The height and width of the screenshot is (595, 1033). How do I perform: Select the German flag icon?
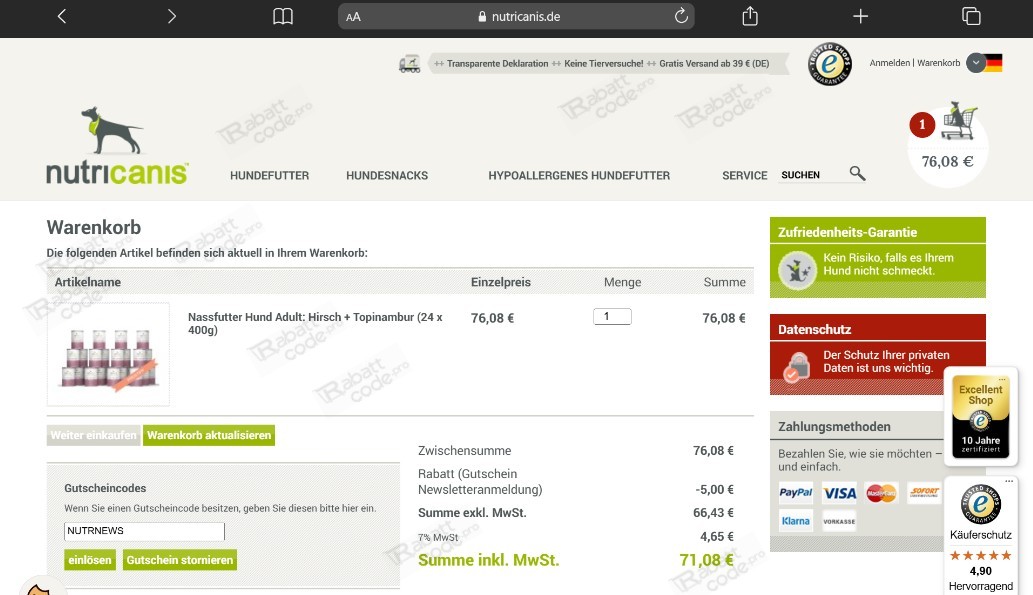click(993, 63)
